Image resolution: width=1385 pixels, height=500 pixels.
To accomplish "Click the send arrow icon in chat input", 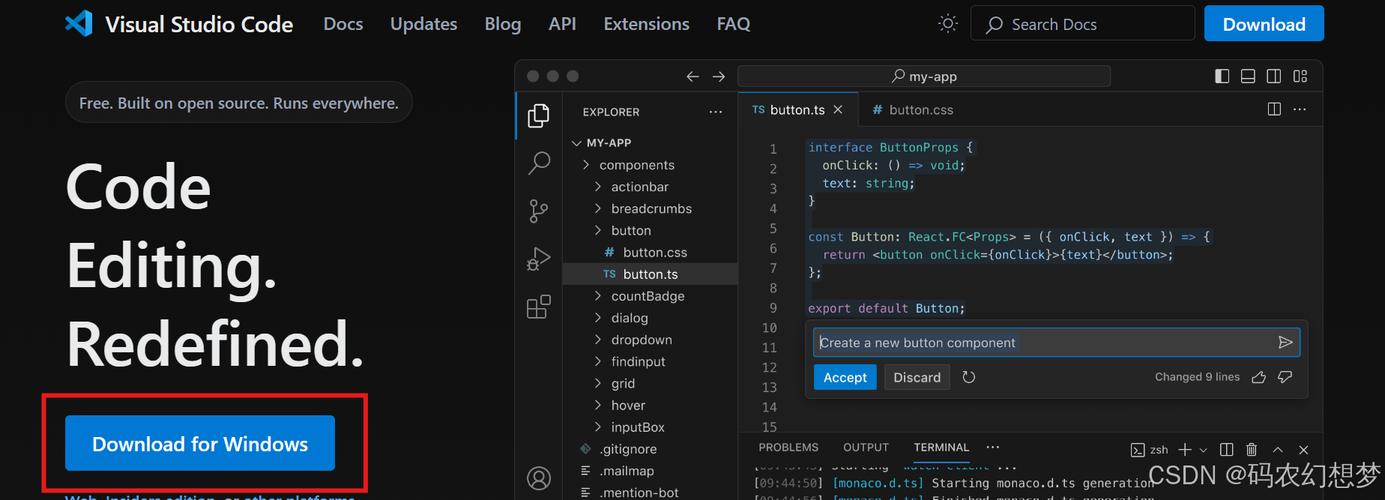I will click(1286, 342).
